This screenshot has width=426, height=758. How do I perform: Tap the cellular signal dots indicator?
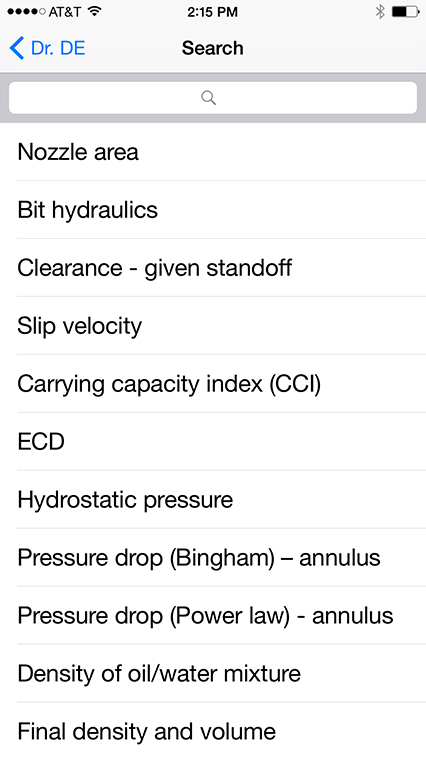pyautogui.click(x=27, y=12)
